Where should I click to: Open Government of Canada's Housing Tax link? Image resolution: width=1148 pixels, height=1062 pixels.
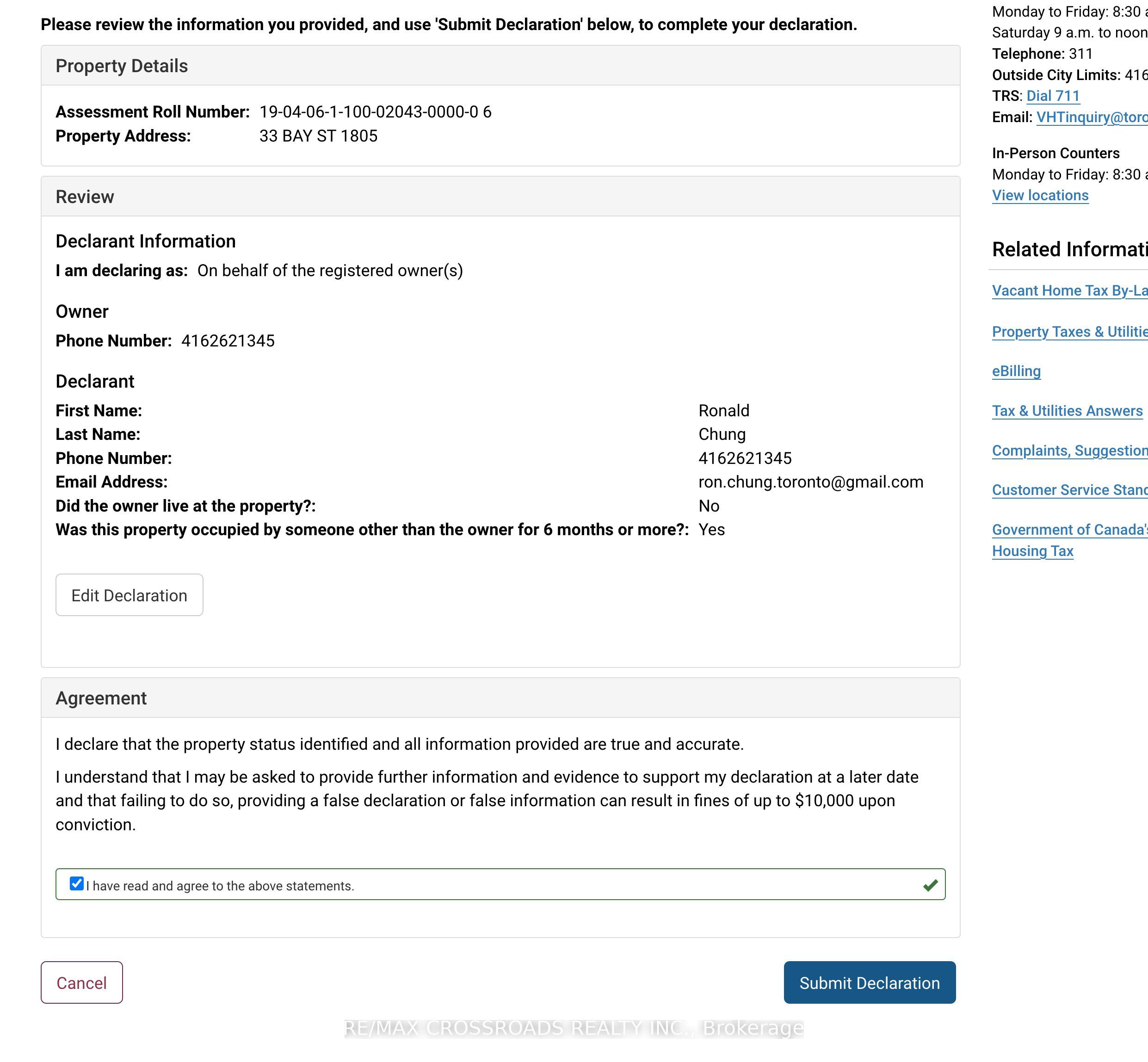coord(1070,540)
